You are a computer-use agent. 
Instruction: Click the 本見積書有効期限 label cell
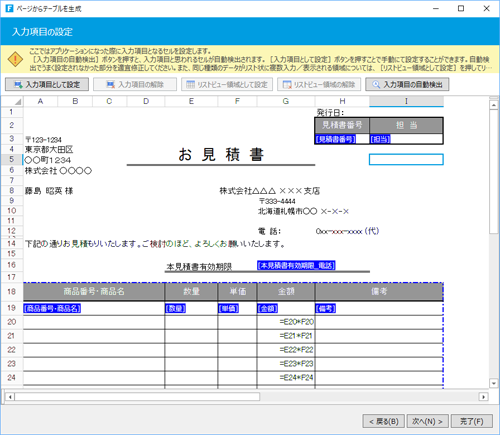click(x=199, y=267)
